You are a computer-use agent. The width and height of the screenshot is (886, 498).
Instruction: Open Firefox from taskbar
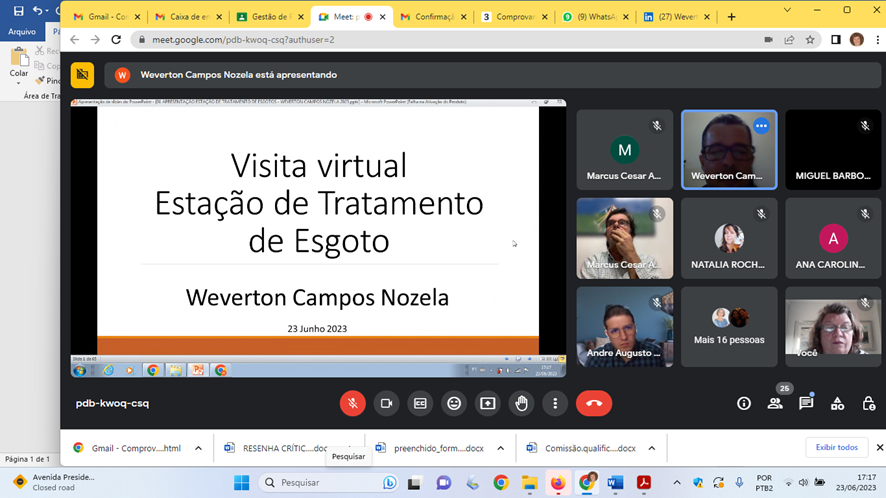pyautogui.click(x=558, y=483)
